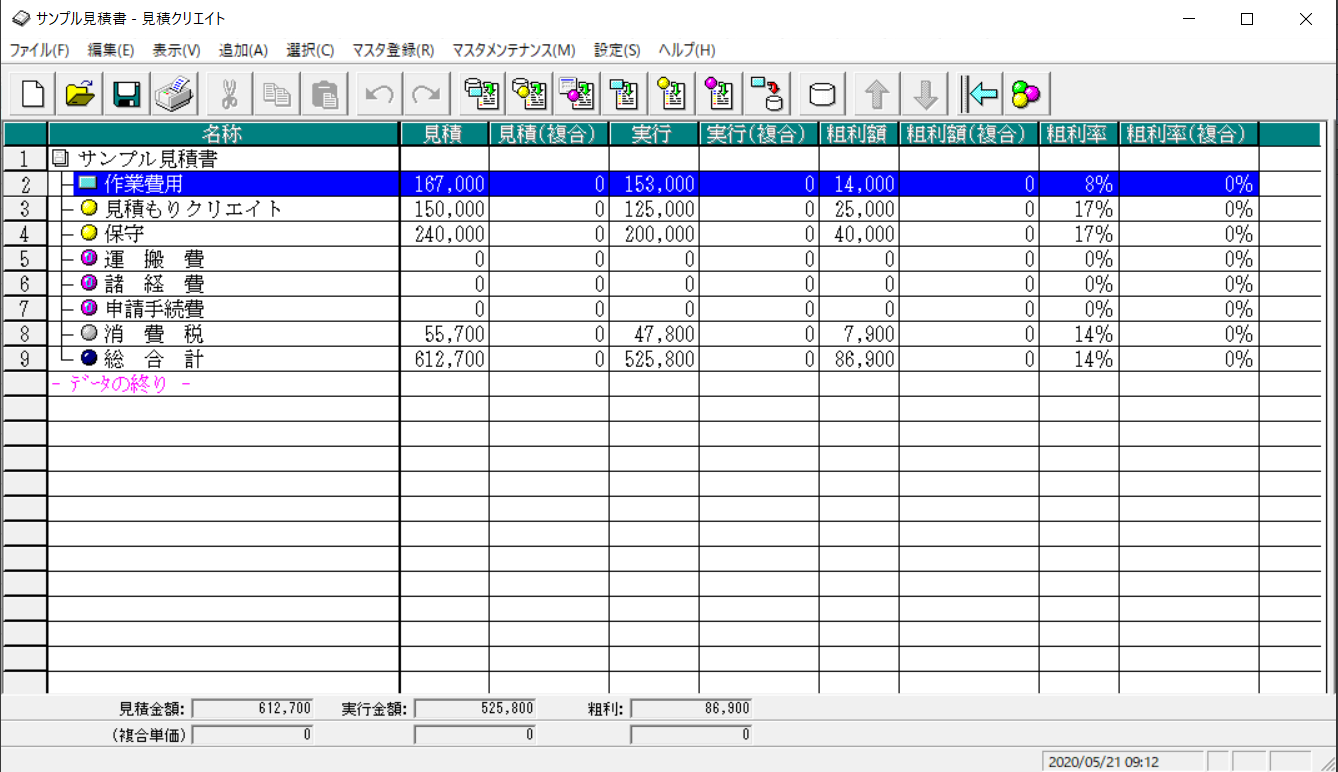Click the Cut scissors icon

tap(229, 95)
